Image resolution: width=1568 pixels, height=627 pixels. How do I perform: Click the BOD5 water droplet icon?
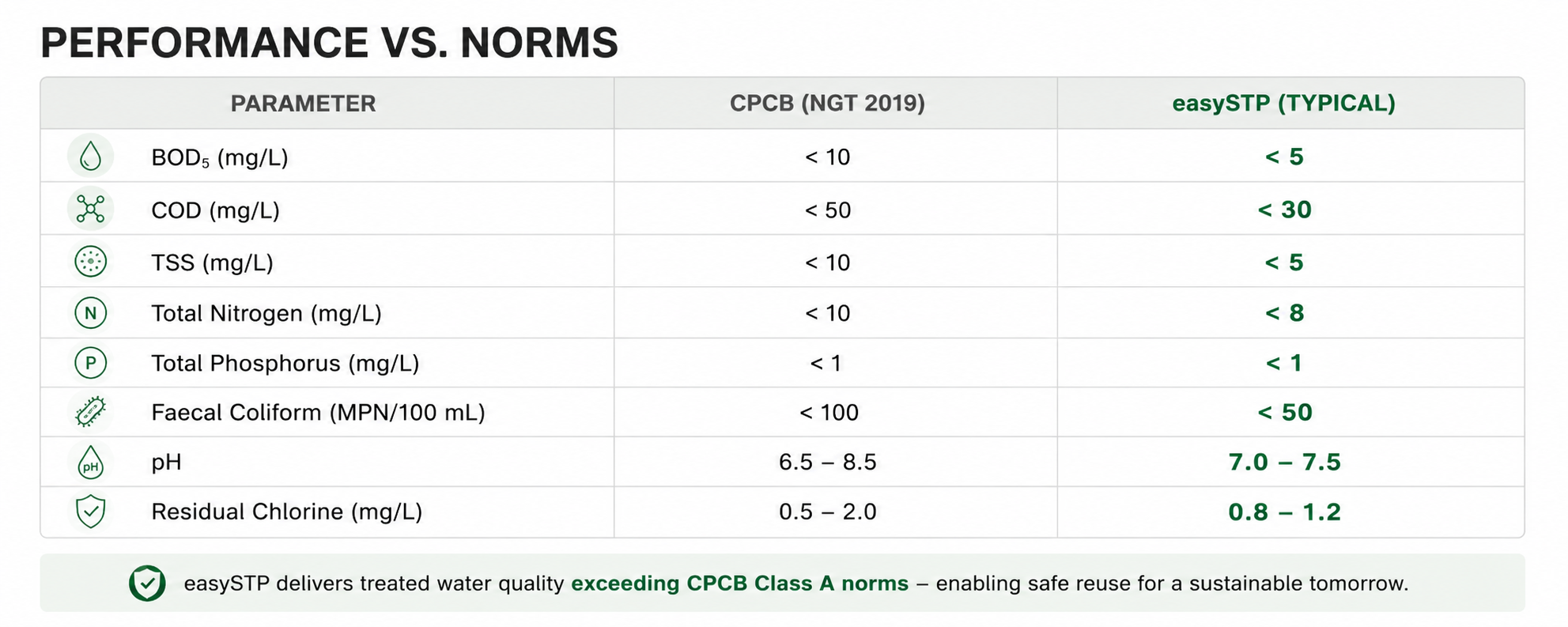click(x=91, y=157)
